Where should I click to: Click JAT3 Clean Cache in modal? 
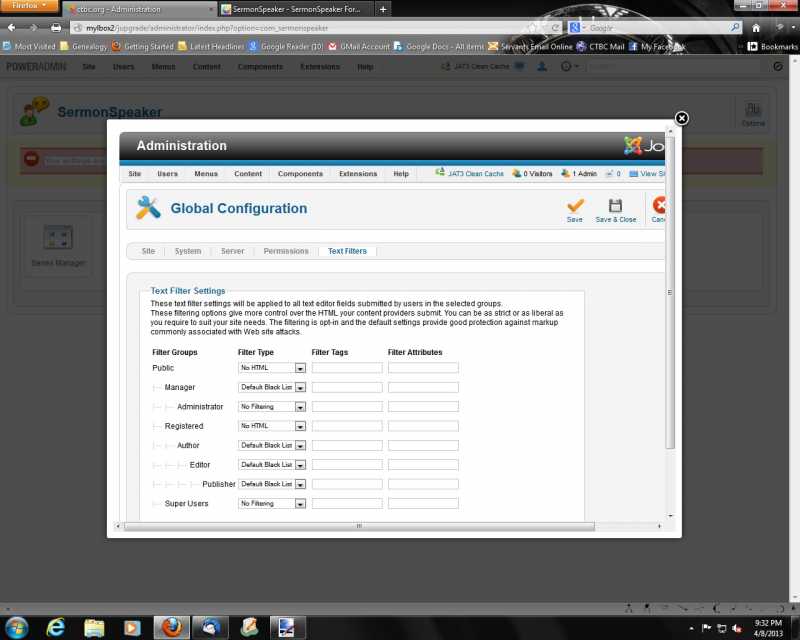tap(470, 174)
